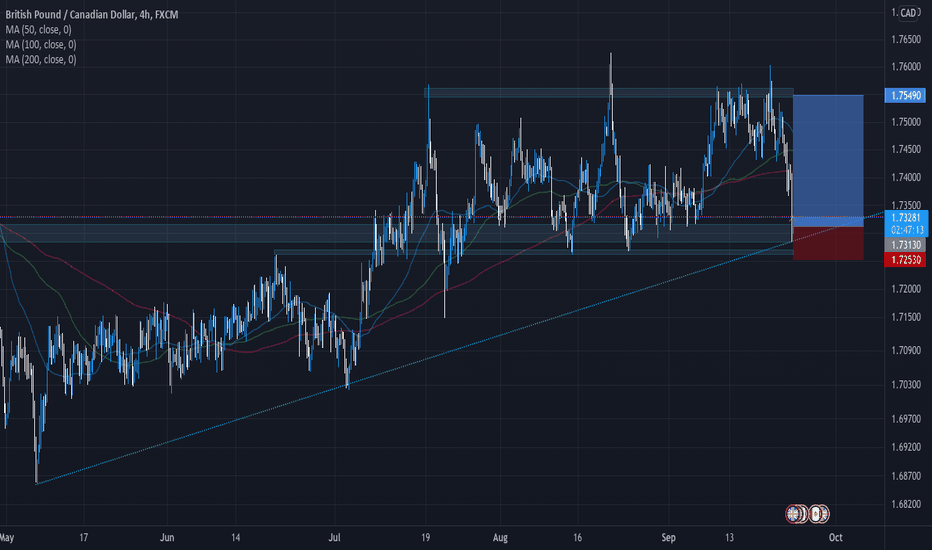Click the 02:47:13 candle countdown timer
Image resolution: width=932 pixels, height=550 pixels.
(906, 230)
